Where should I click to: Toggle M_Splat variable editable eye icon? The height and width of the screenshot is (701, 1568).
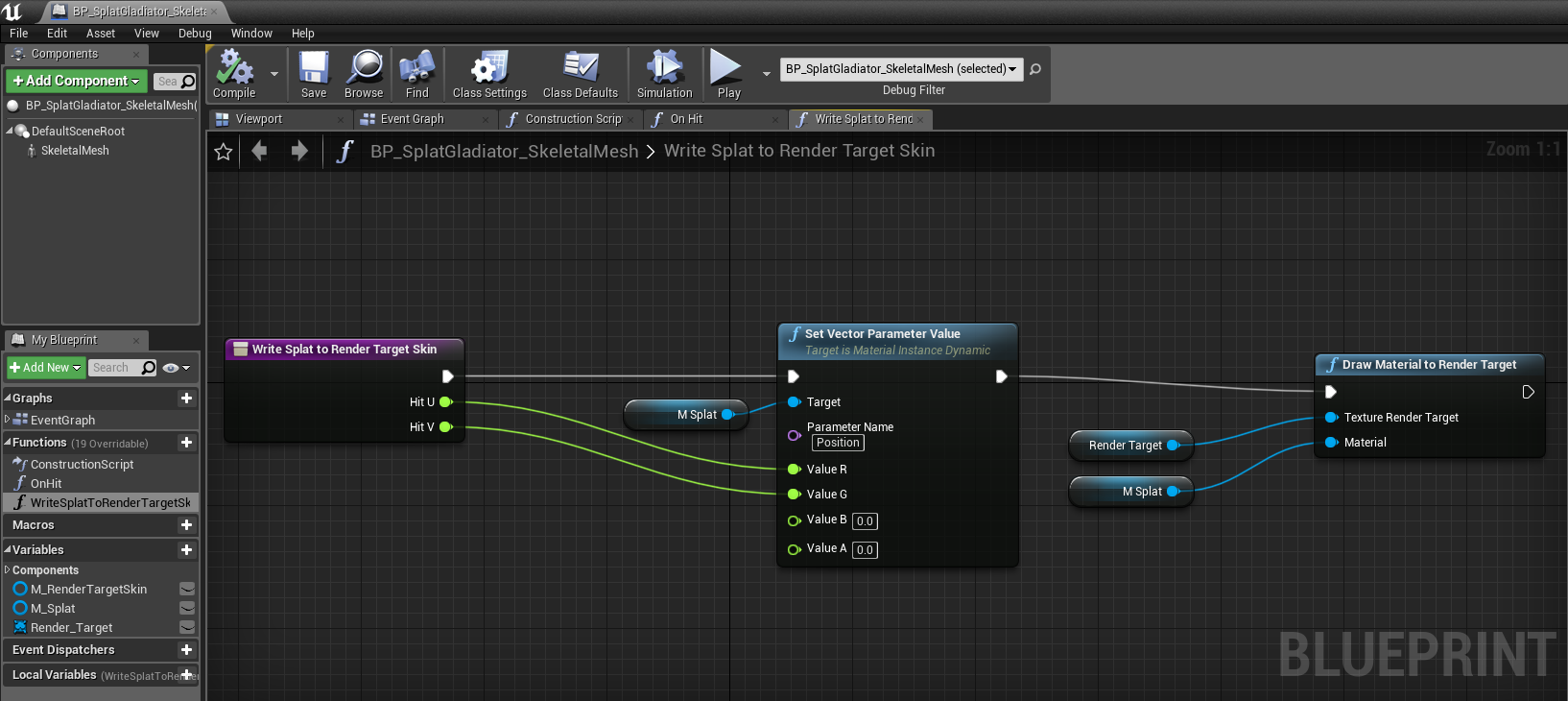tap(187, 608)
